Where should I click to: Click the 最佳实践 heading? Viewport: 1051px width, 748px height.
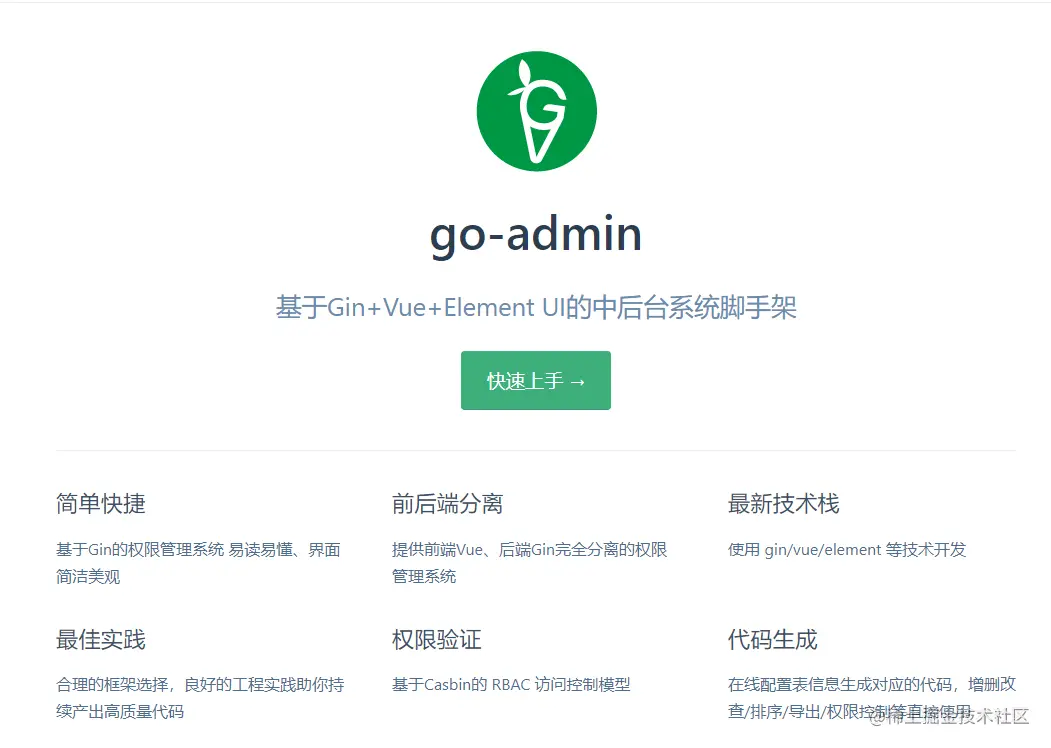[101, 639]
